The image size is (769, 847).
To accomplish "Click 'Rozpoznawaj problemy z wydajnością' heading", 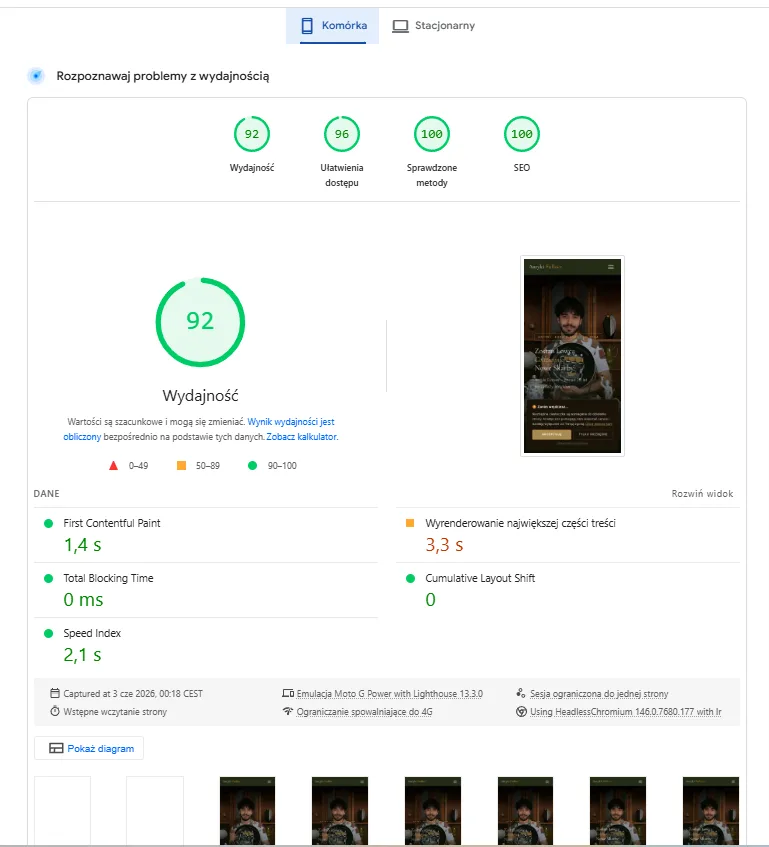I will 163,76.
